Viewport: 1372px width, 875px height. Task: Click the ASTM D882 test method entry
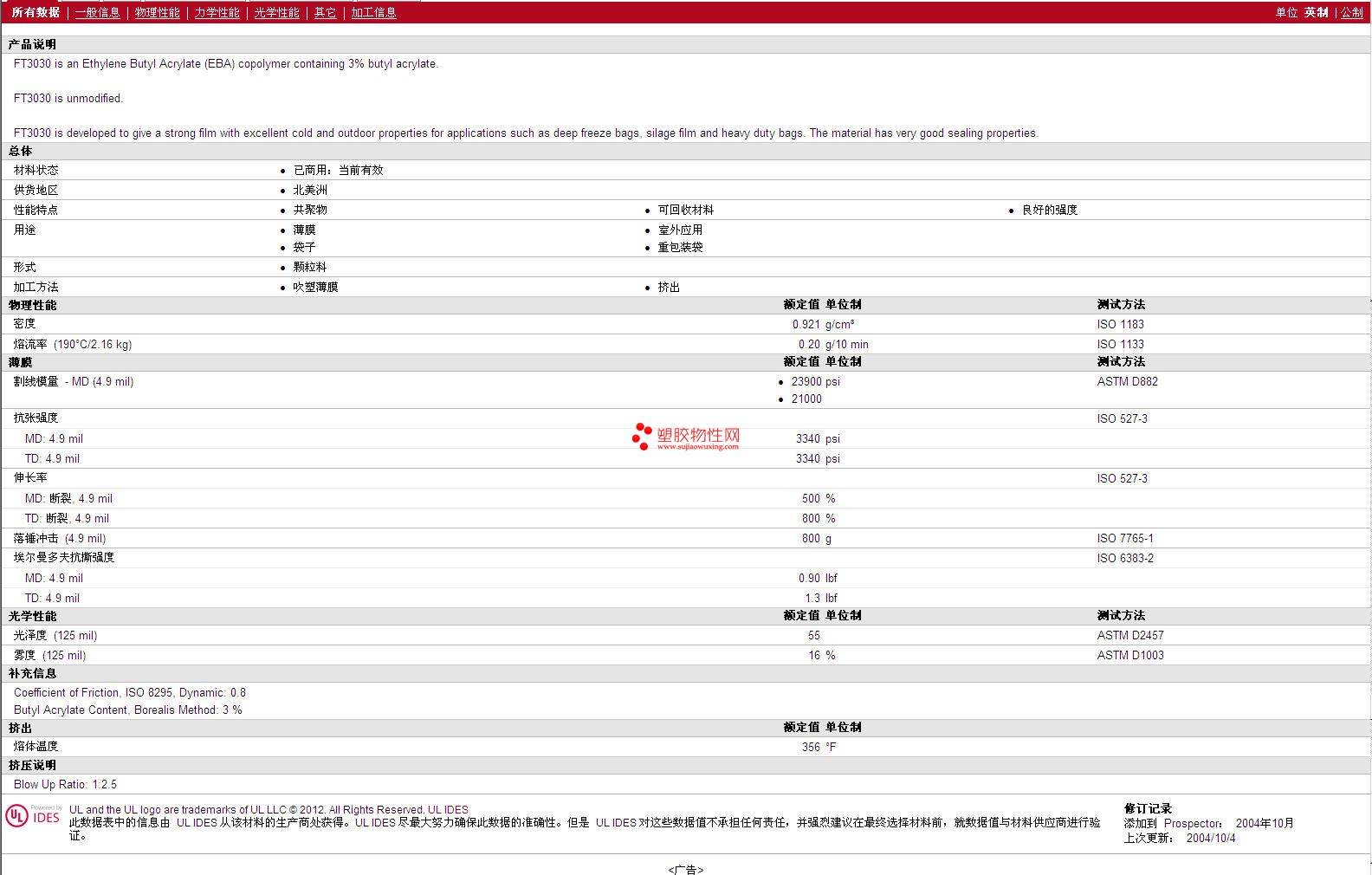click(1127, 381)
